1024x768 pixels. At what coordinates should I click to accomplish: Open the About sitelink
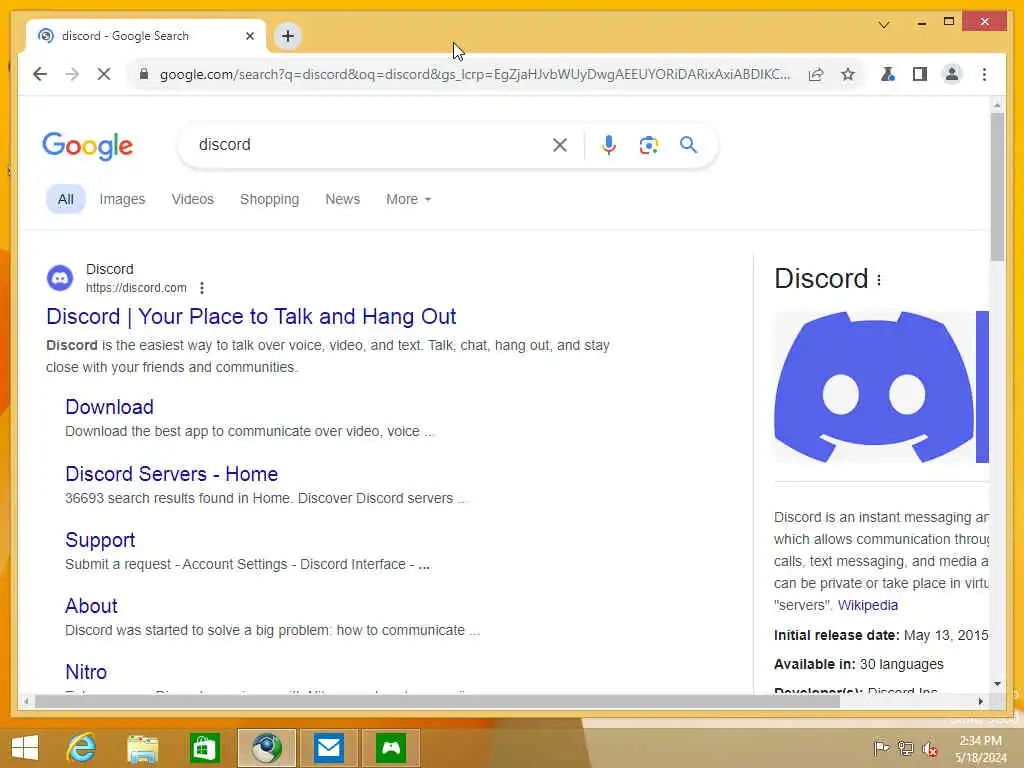click(x=91, y=606)
